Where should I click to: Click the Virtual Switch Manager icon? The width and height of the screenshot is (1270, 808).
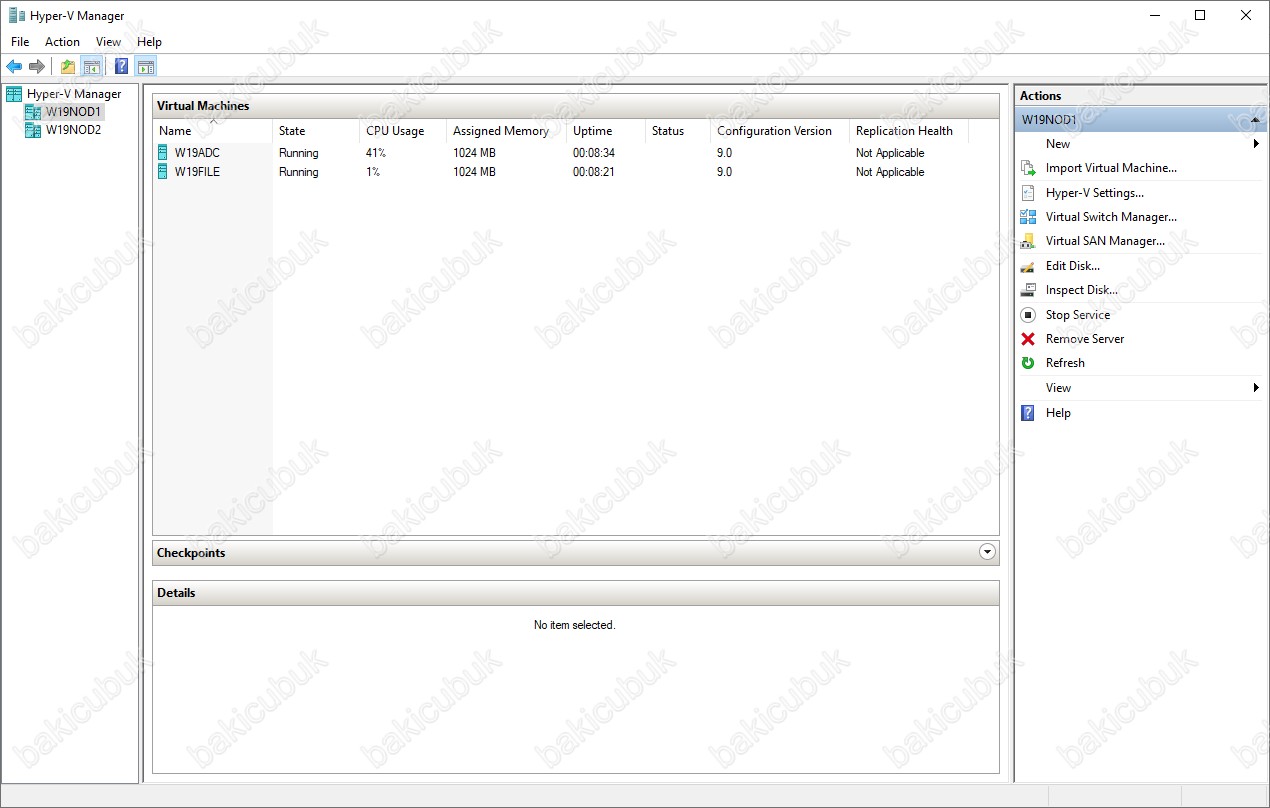[1028, 217]
